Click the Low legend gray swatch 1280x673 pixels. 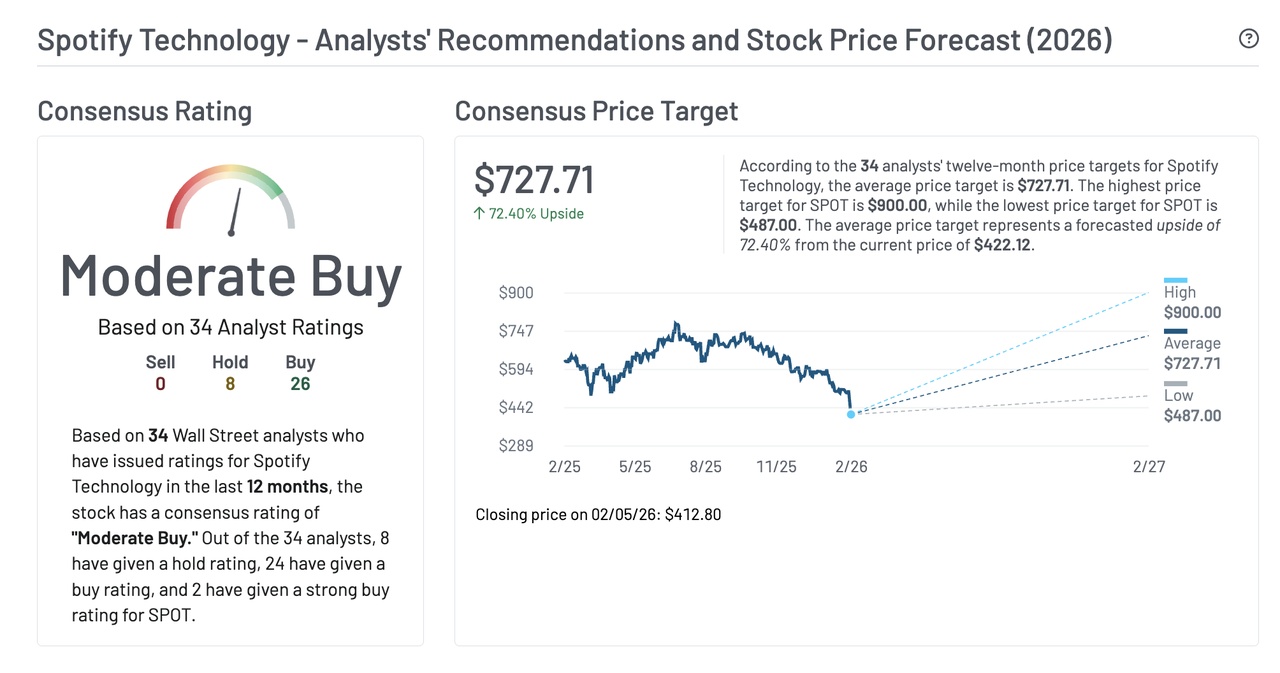[x=1176, y=384]
